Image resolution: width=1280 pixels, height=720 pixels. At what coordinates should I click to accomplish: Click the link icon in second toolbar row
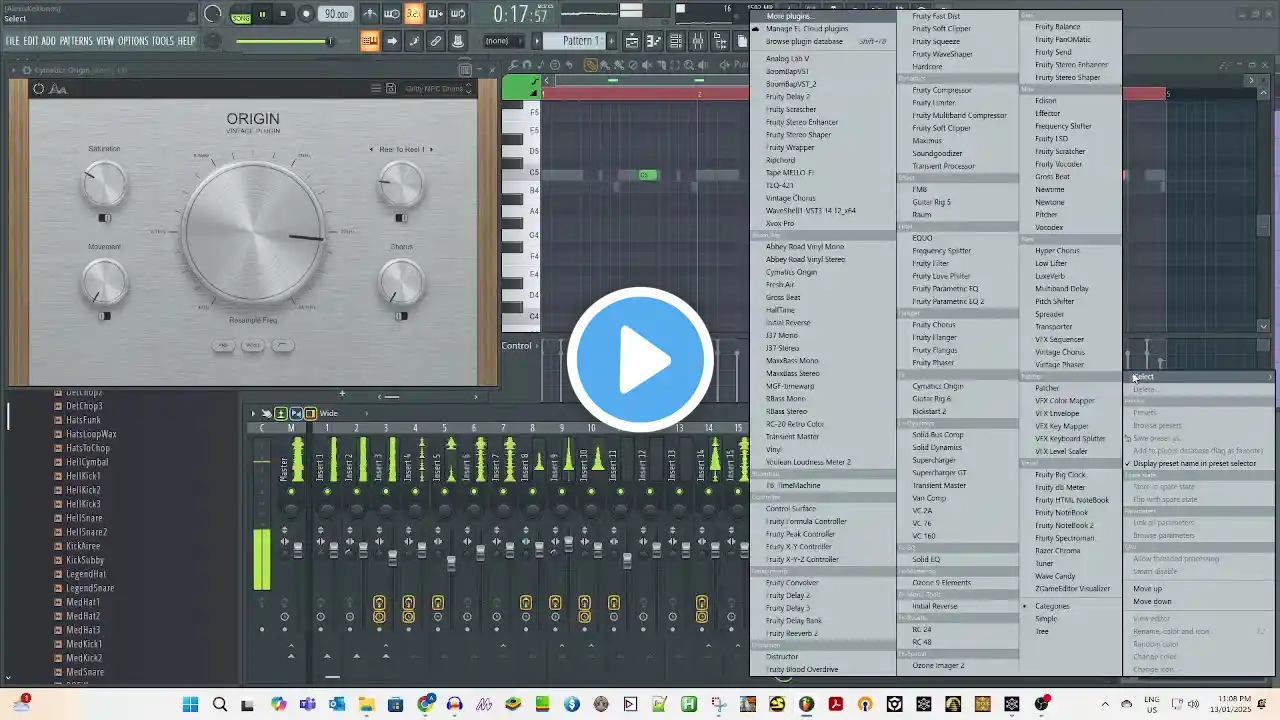tap(436, 41)
